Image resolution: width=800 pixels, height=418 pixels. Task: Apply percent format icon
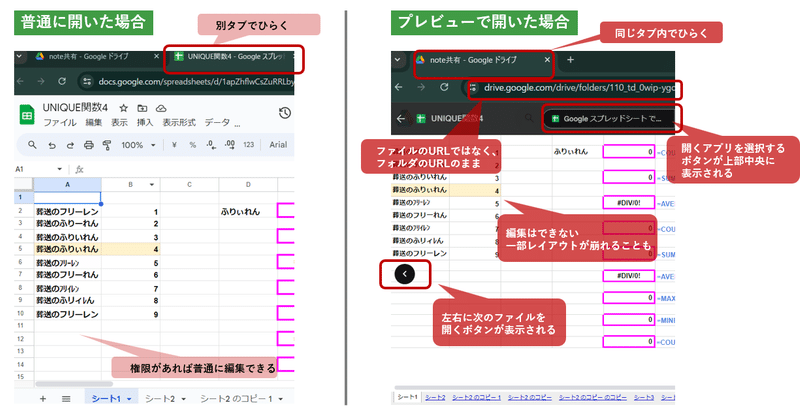[192, 145]
